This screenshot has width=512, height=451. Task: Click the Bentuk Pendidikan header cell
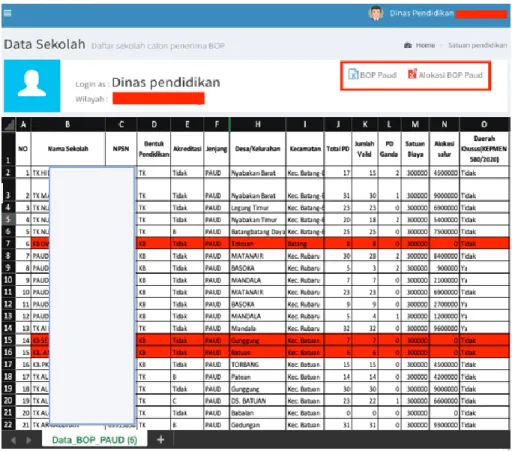click(154, 149)
